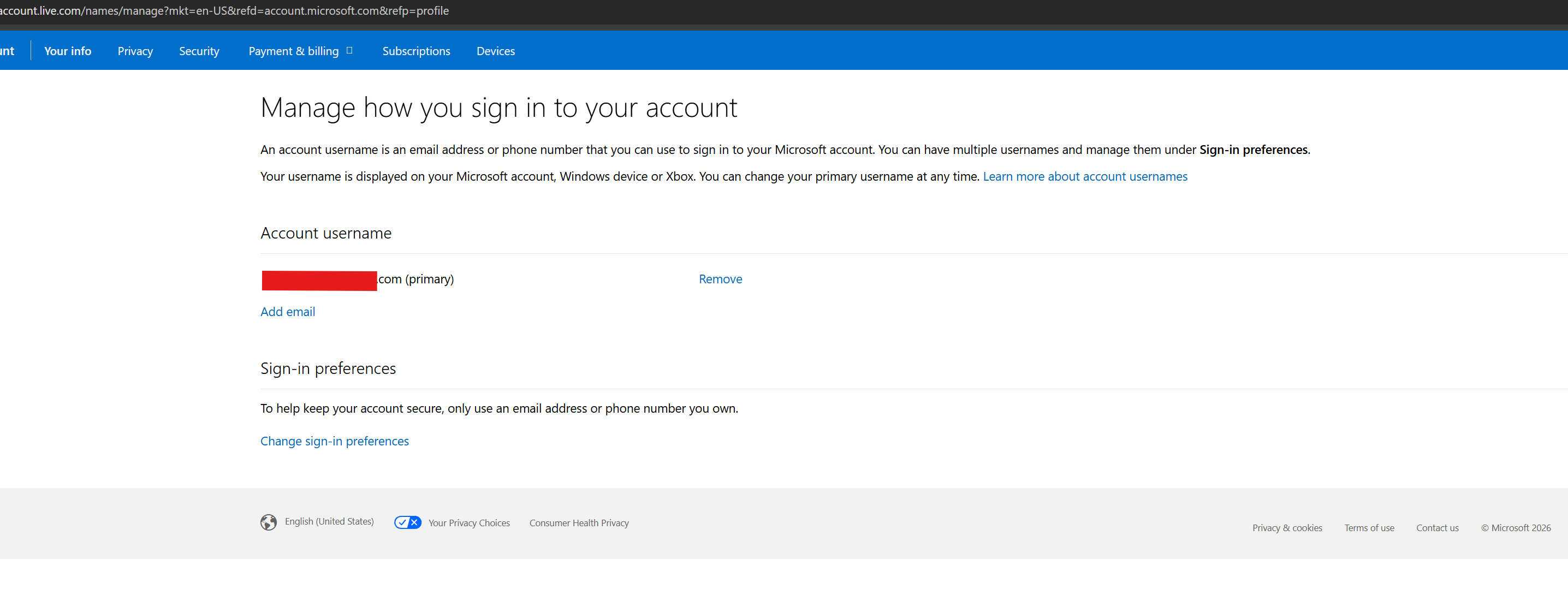Click the Privacy Choices checkmark icon
1568x595 pixels.
point(407,522)
